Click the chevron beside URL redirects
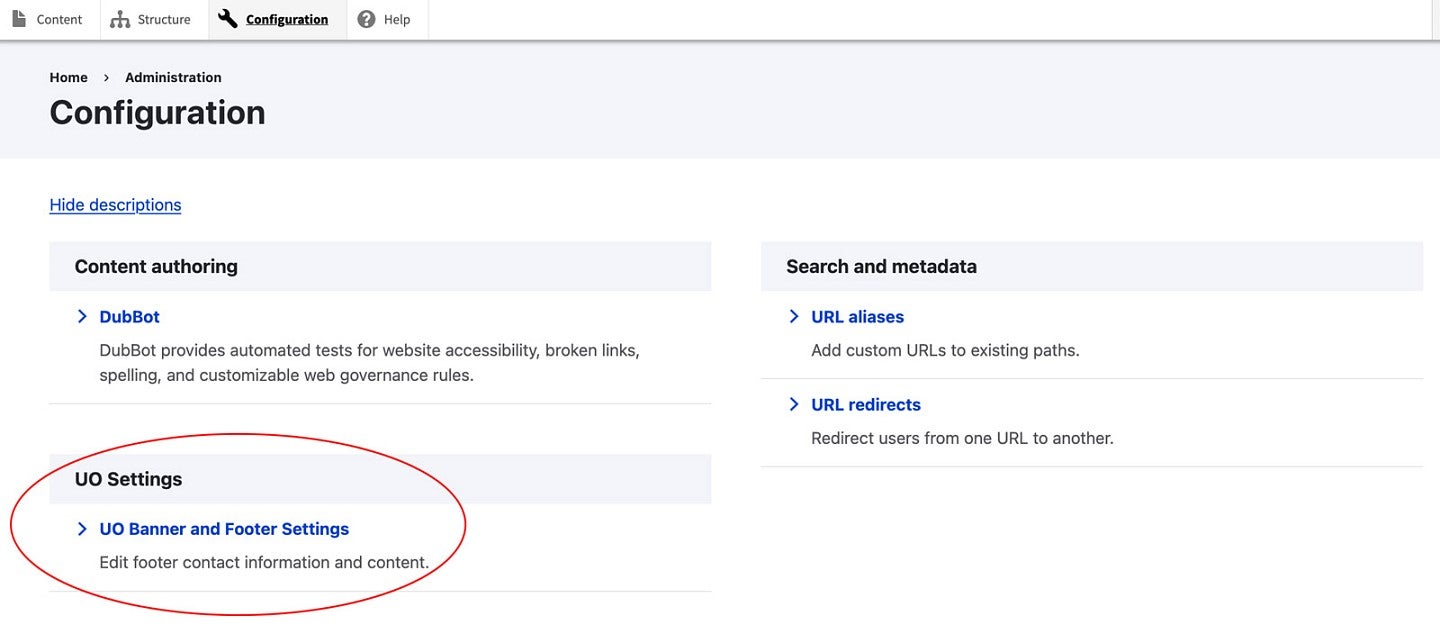The width and height of the screenshot is (1440, 643). pyautogui.click(x=794, y=404)
